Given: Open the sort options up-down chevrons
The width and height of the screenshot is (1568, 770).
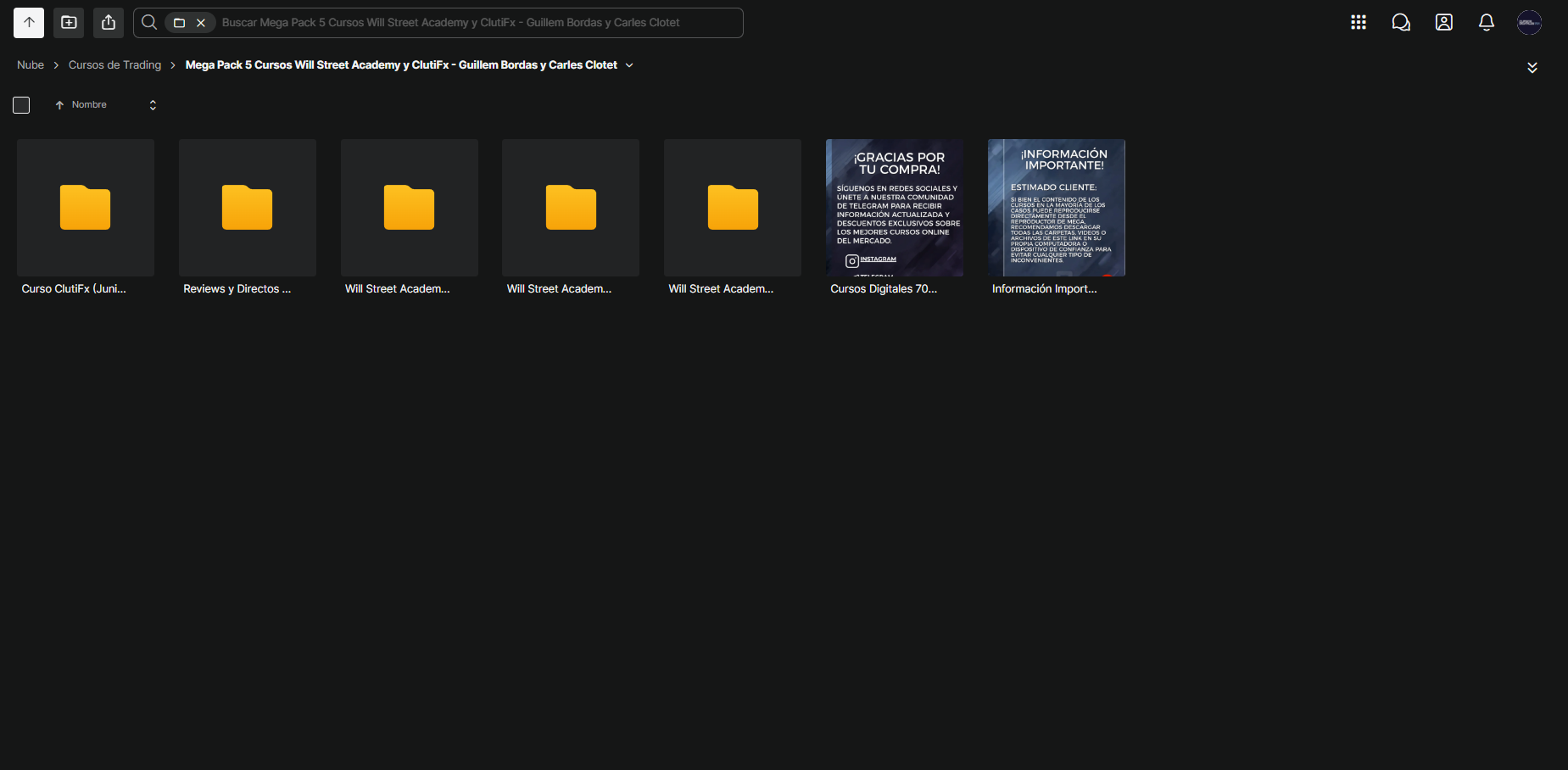Looking at the screenshot, I should click(153, 105).
